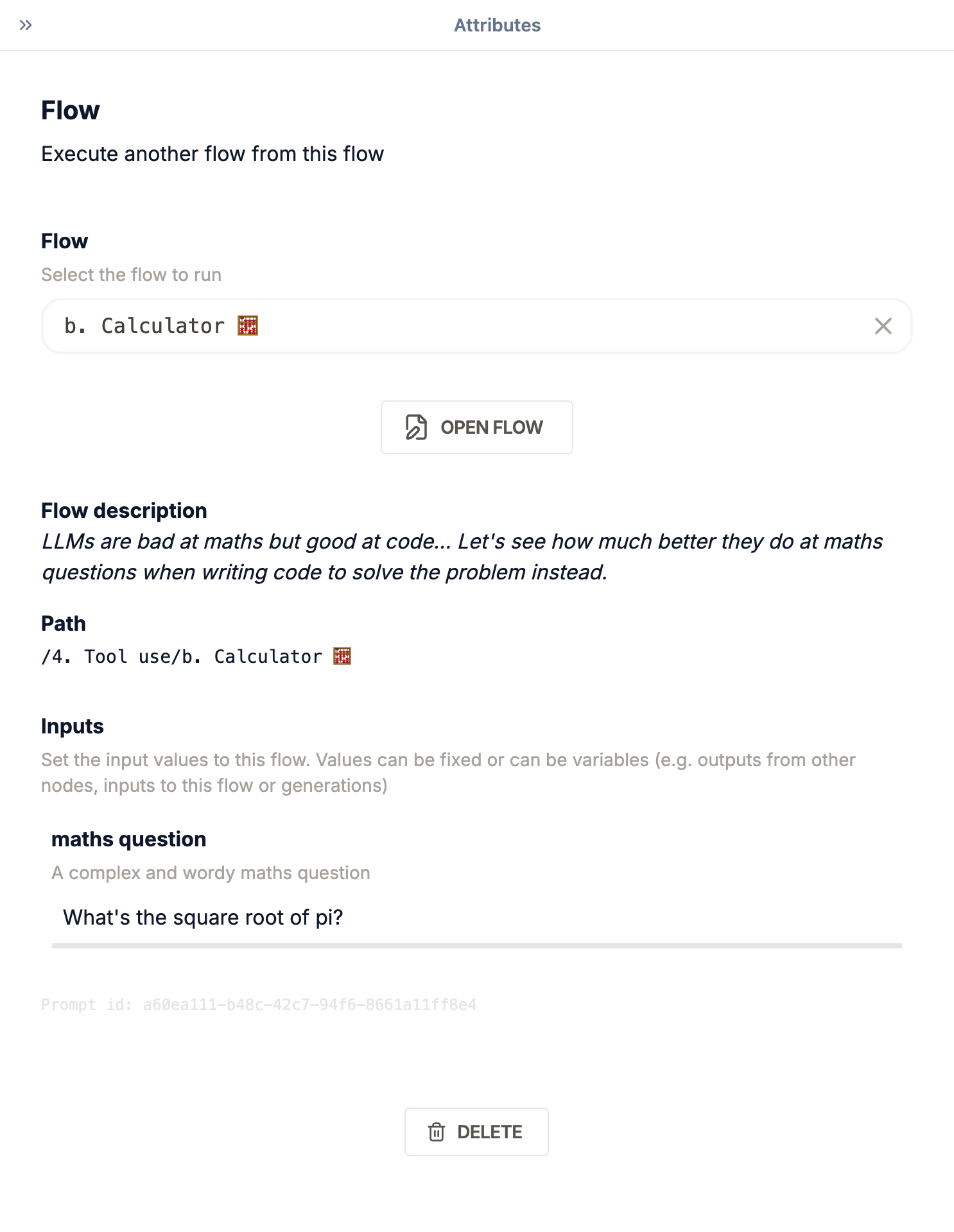
Task: Click the 'Select the flow to run' hint
Action: (x=130, y=275)
